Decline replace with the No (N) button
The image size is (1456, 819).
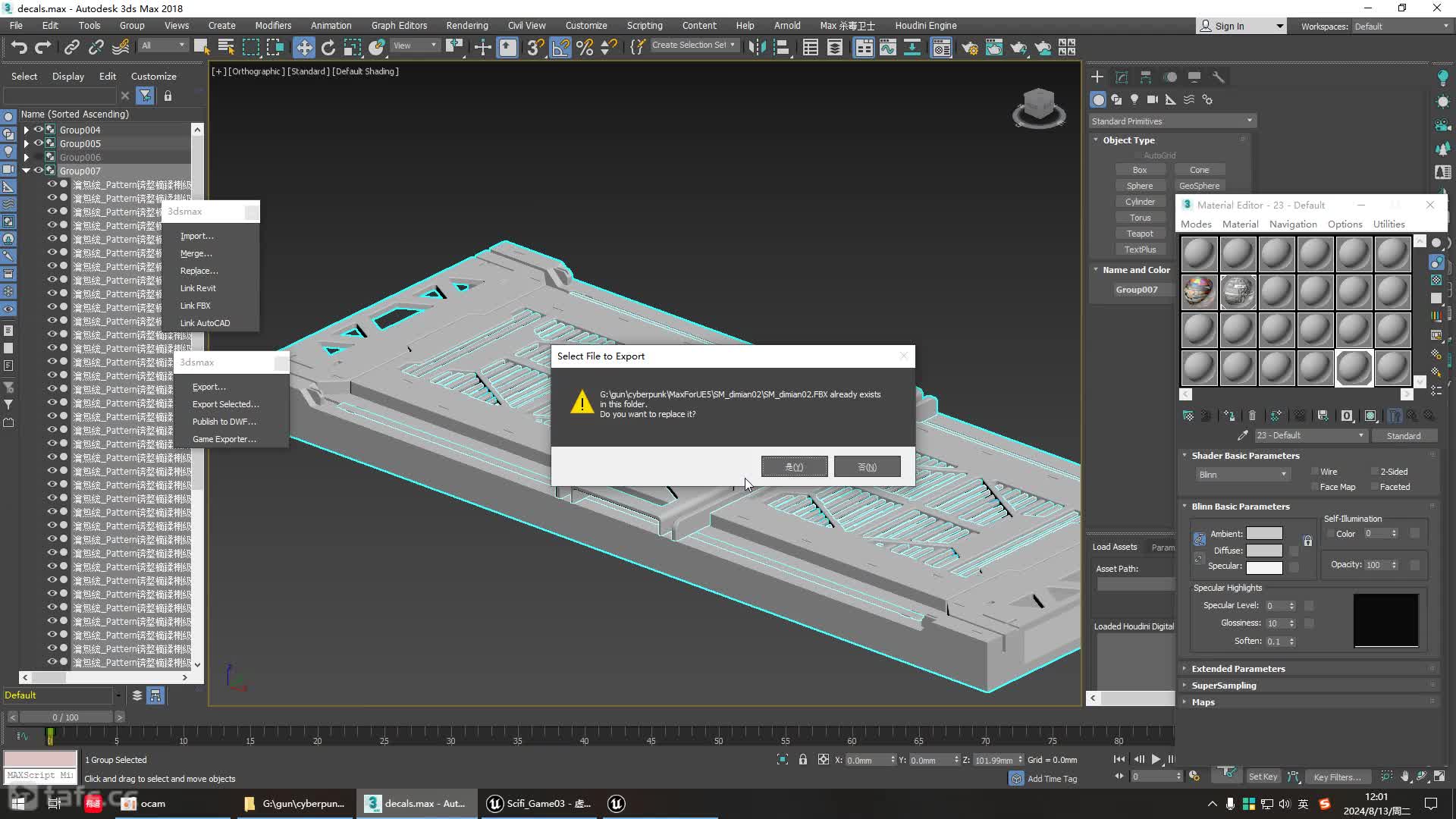[x=867, y=466]
